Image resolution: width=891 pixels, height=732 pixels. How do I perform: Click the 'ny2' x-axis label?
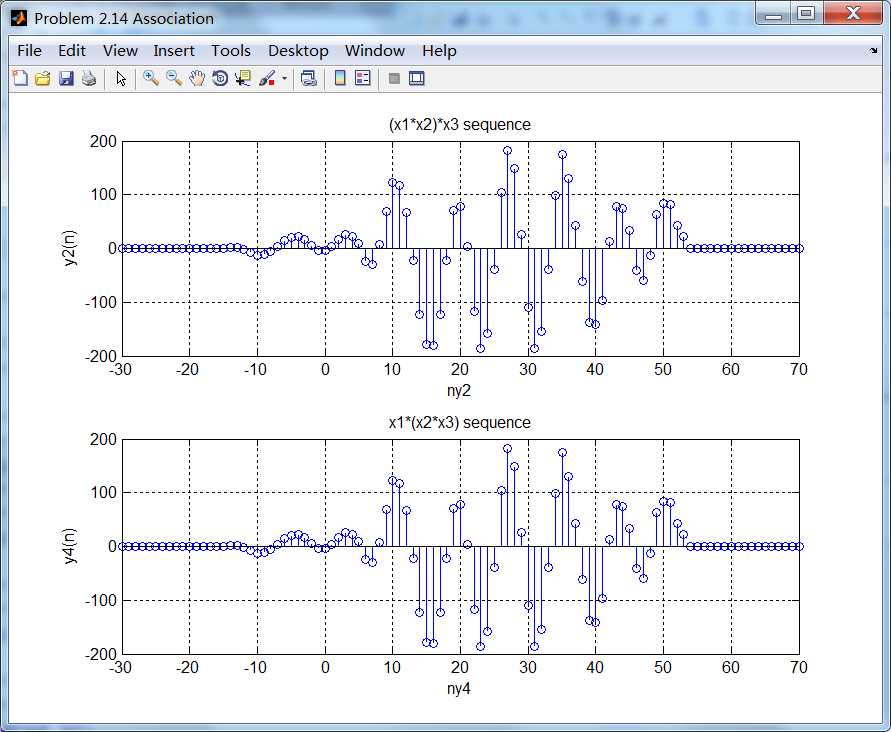459,391
